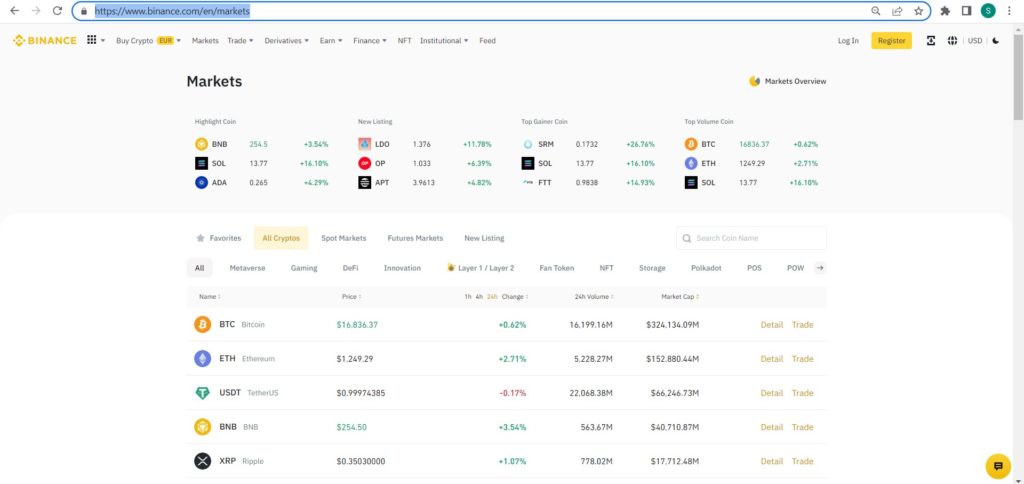Switch to the Spot Markets tab

tap(344, 238)
